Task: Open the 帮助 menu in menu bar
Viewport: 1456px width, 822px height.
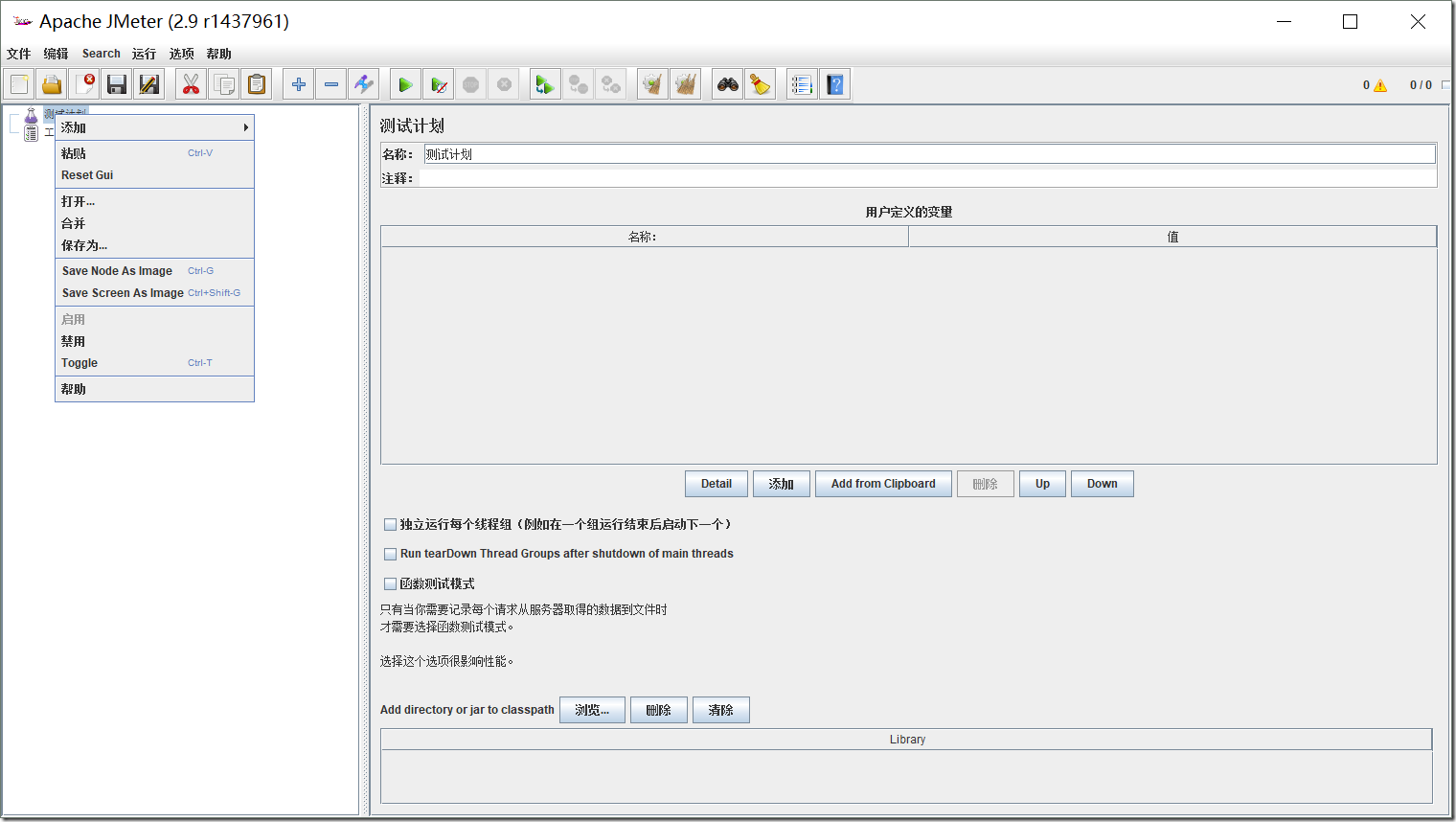Action: (x=219, y=54)
